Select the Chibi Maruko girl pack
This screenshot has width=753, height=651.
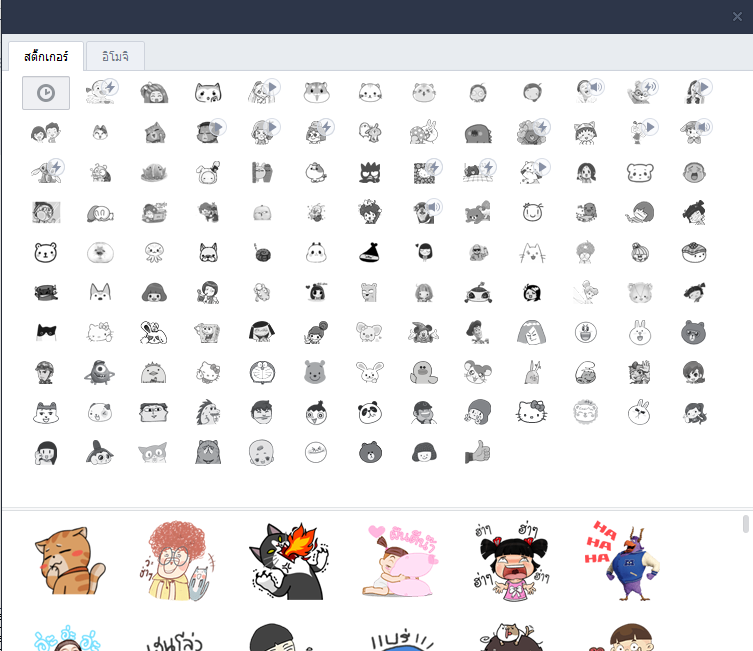point(586,133)
